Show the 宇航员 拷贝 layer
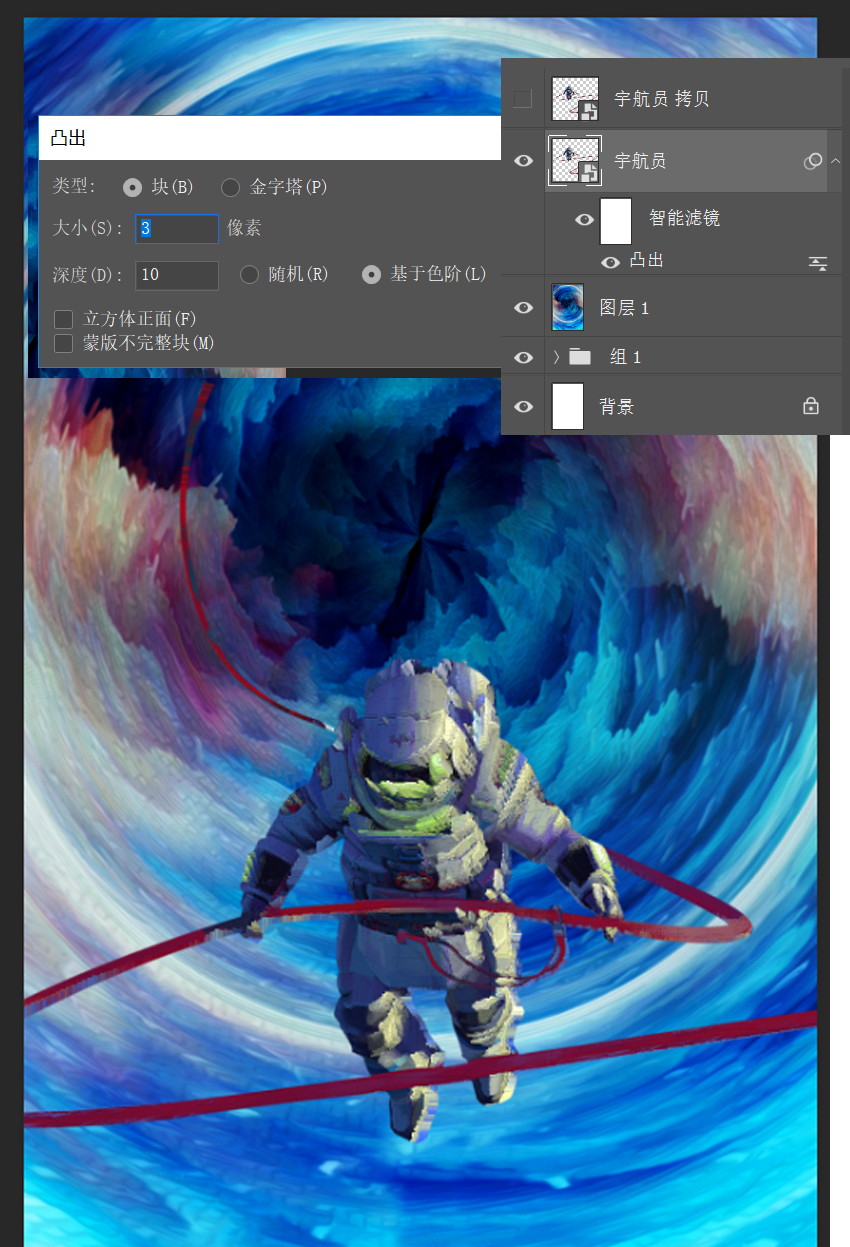 tap(522, 98)
